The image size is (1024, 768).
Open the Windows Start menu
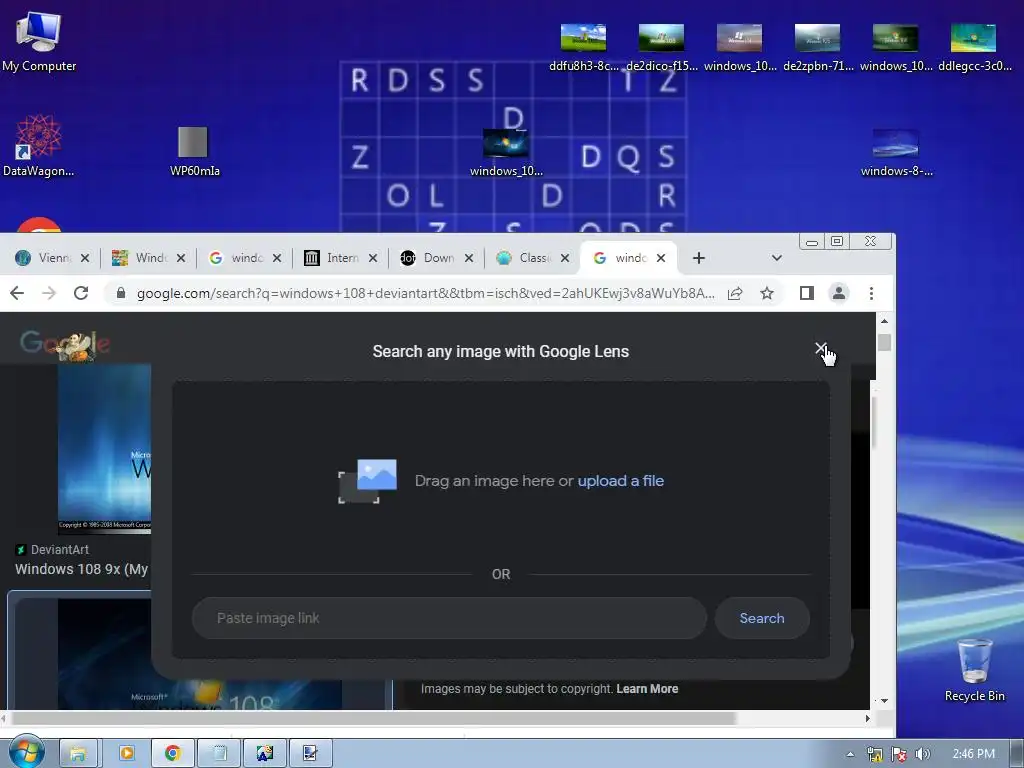[25, 752]
